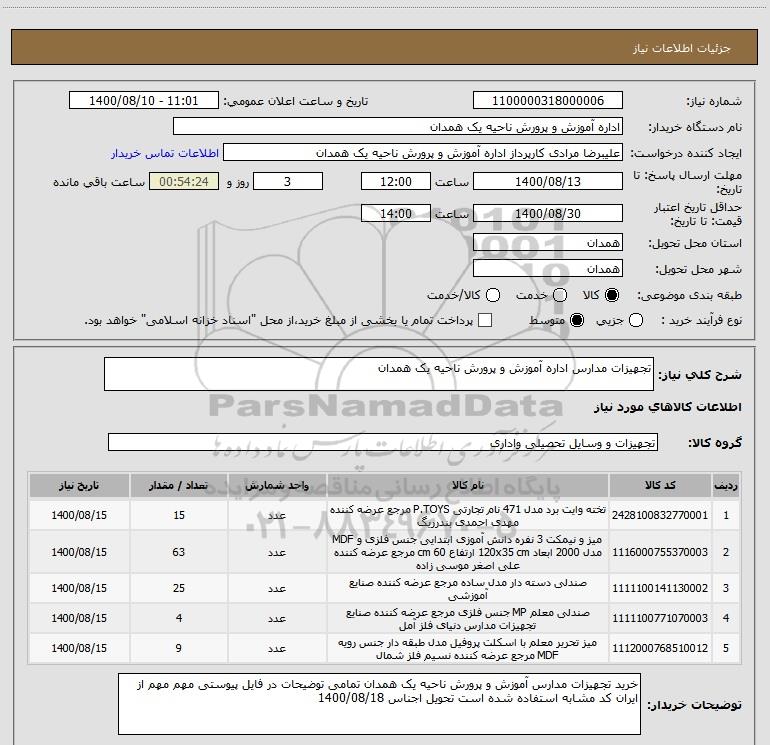The width and height of the screenshot is (770, 745).
Task: Click item code 1111100771070003
Action: coord(660,618)
